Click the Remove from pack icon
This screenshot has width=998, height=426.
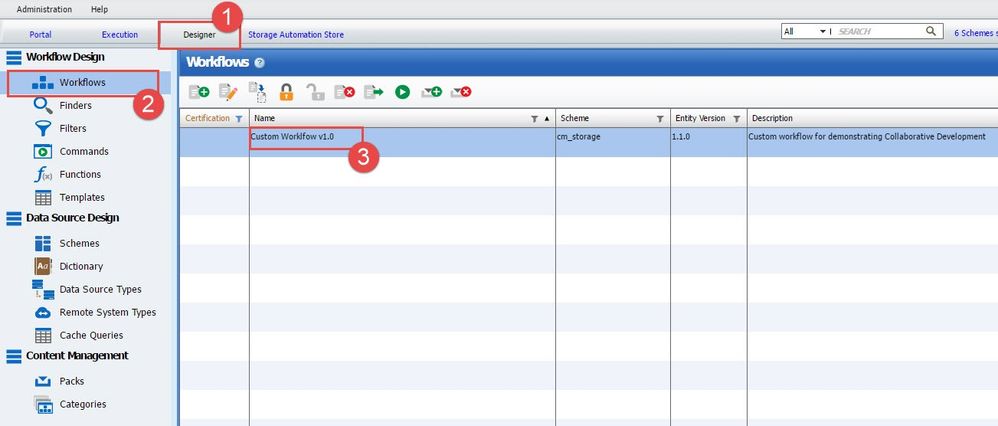point(461,92)
